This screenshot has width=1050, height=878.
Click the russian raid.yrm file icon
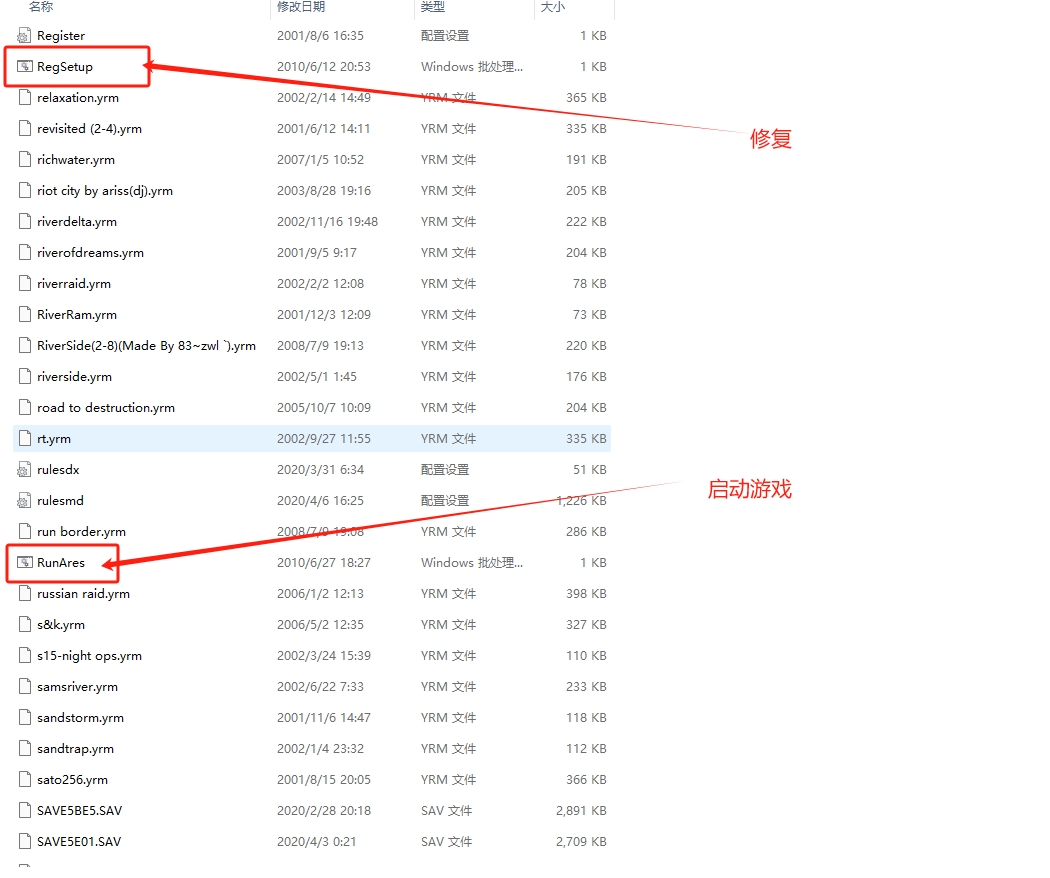tap(25, 594)
